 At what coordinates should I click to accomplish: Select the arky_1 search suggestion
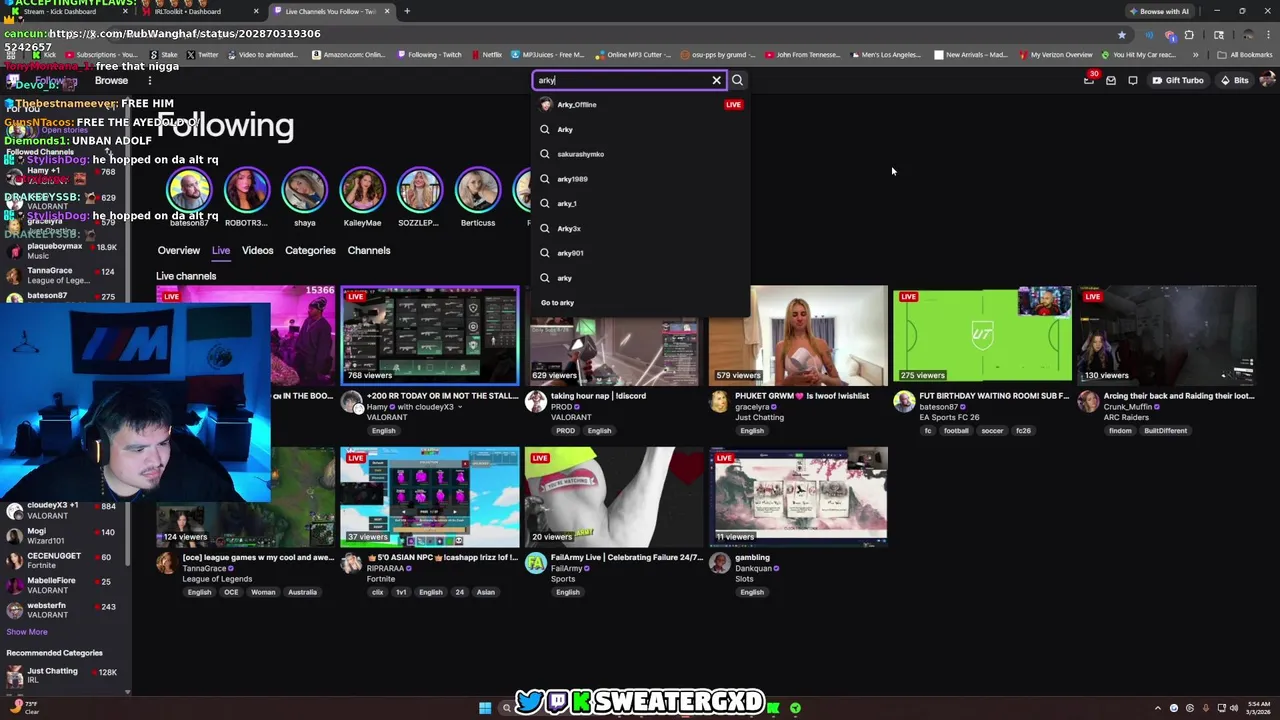click(641, 203)
